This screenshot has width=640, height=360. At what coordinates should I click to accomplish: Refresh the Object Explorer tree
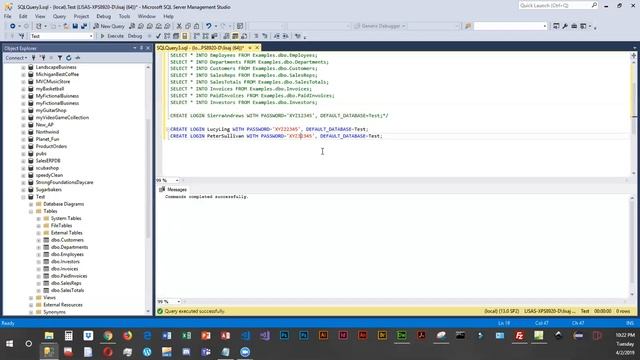(x=69, y=58)
